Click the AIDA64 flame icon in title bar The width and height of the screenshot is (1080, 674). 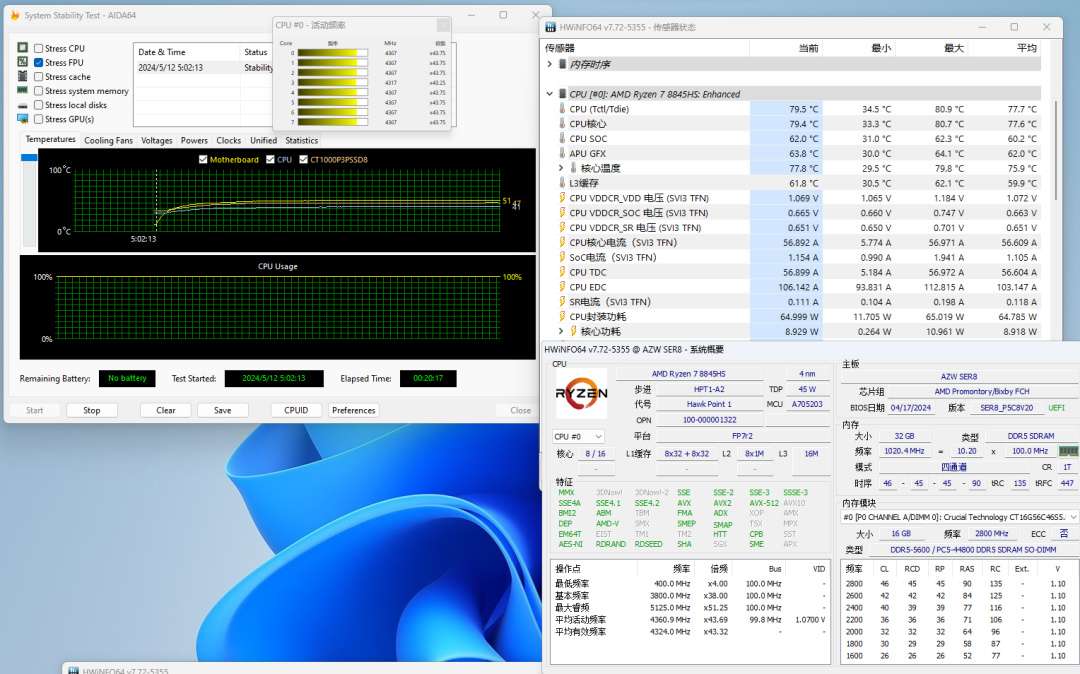[x=14, y=15]
